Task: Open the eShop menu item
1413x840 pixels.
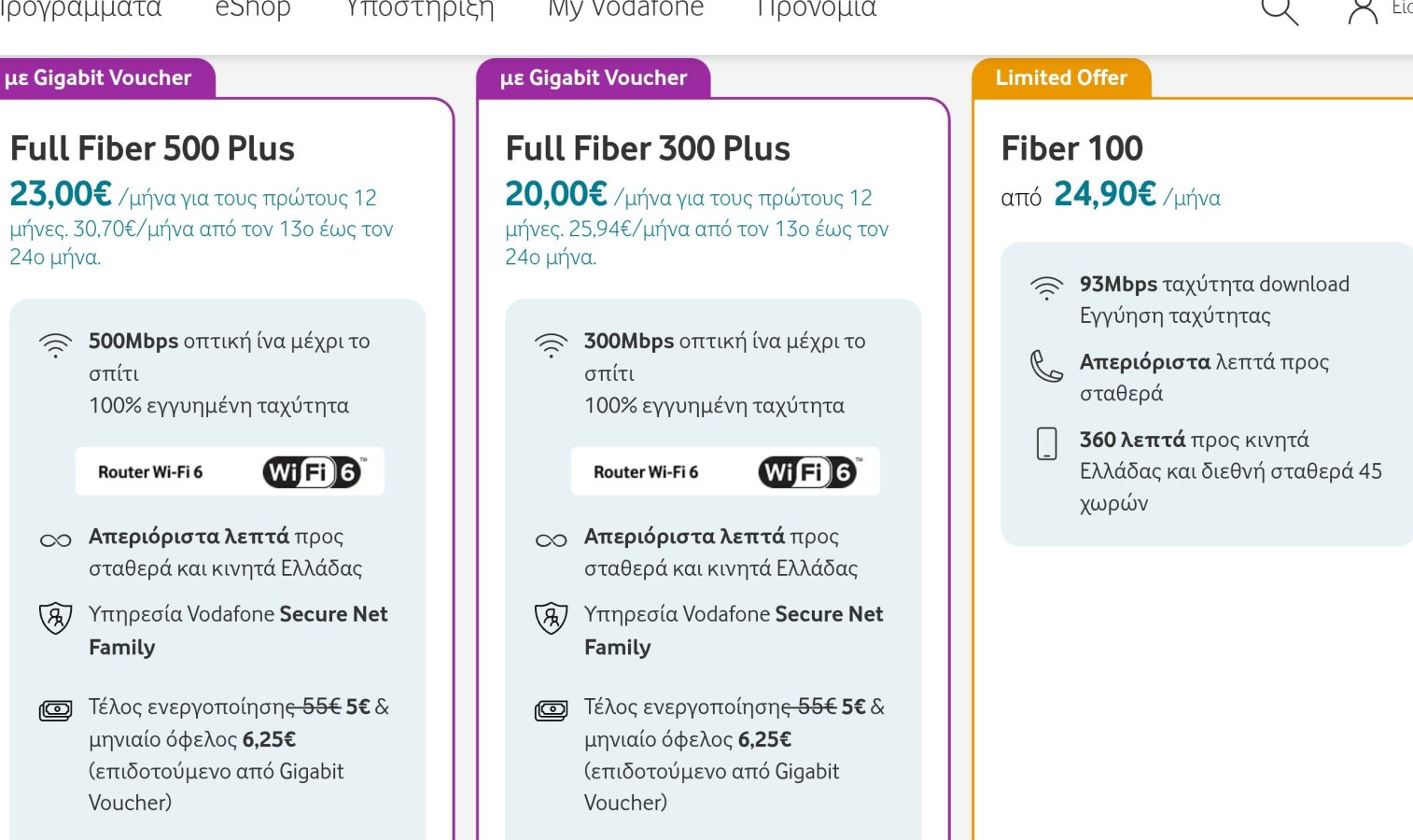Action: pos(253,9)
